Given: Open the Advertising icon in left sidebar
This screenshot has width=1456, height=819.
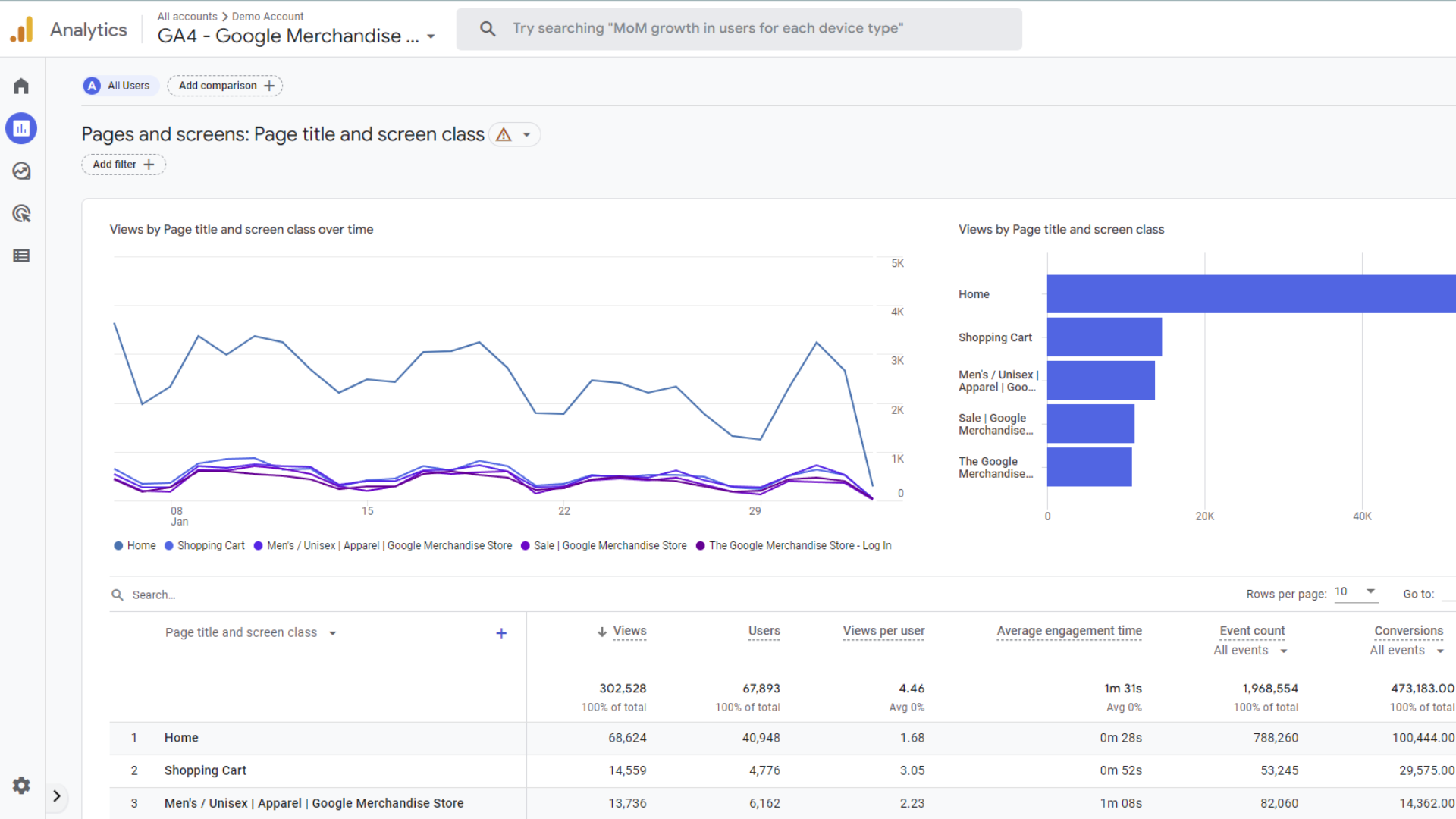Looking at the screenshot, I should click(21, 213).
